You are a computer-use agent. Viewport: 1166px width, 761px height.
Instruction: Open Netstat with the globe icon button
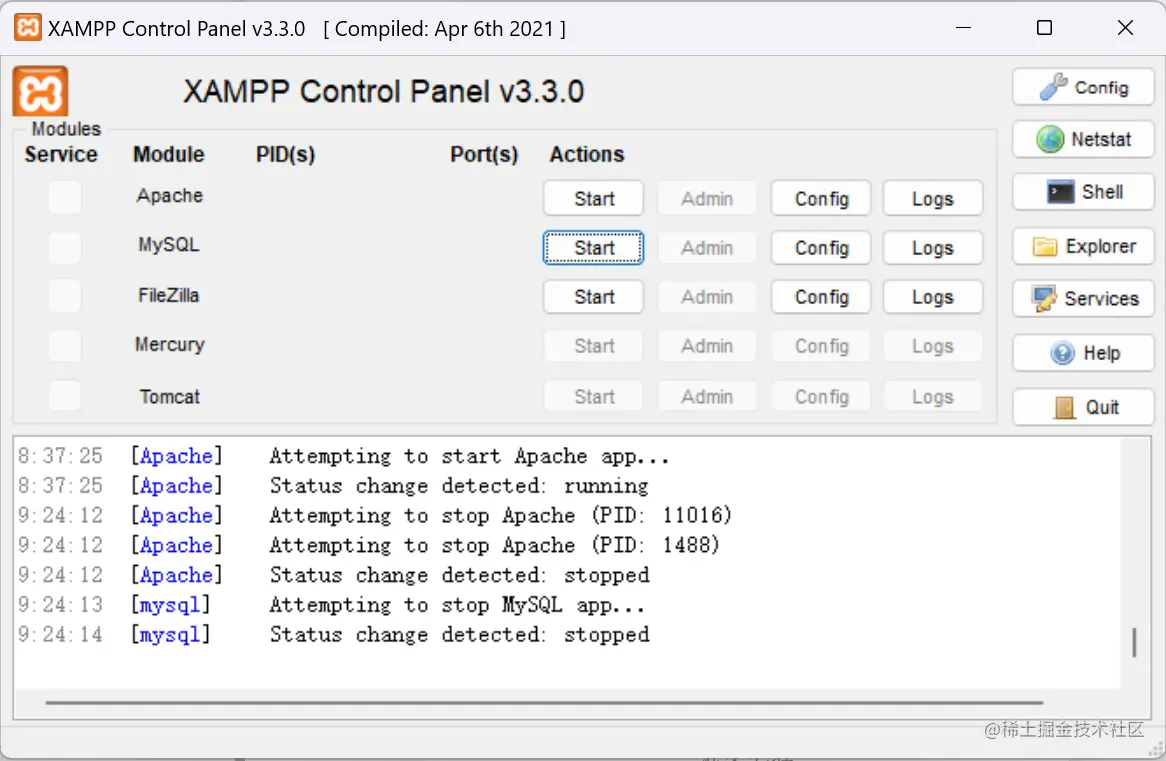tap(1083, 139)
